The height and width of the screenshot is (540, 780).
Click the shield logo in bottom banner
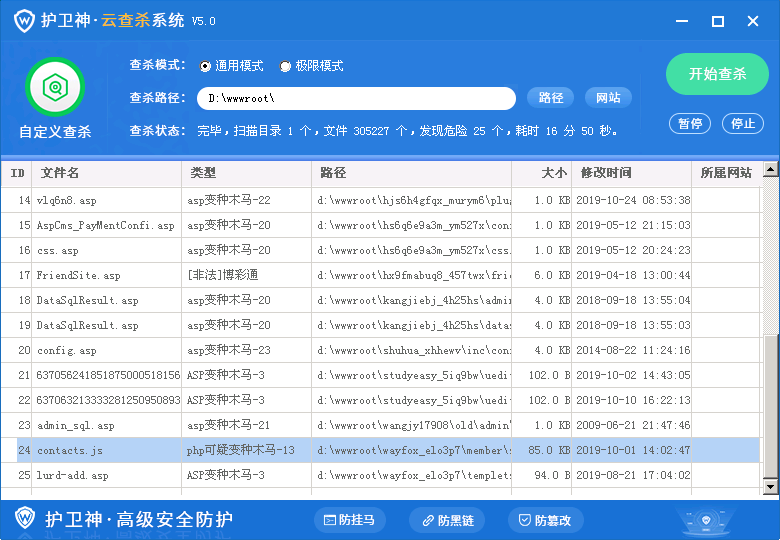(24, 518)
